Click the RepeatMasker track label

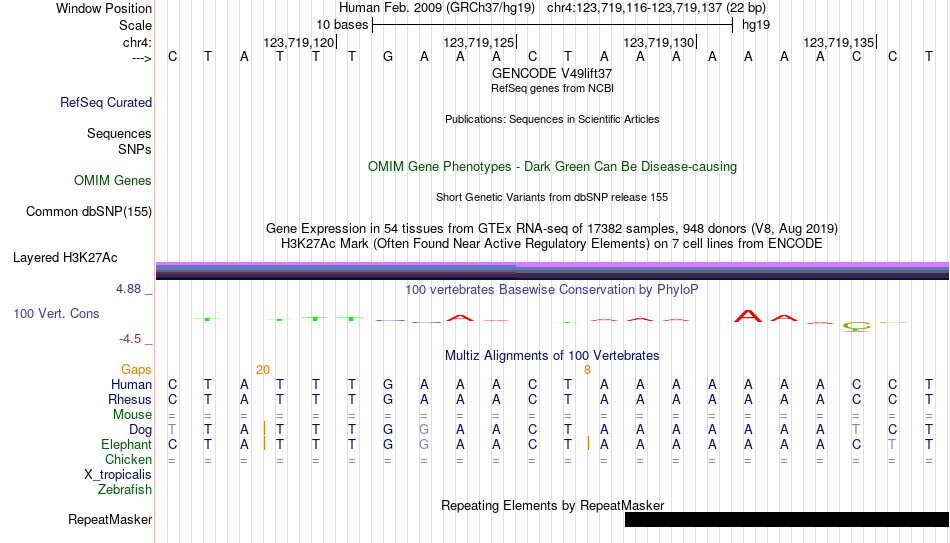(x=110, y=519)
